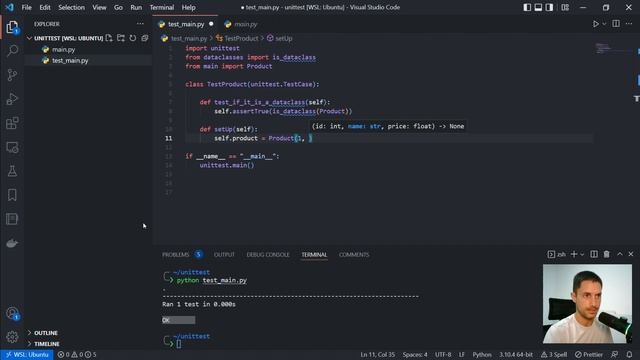
Task: Open the Terminal menu
Action: (x=162, y=7)
